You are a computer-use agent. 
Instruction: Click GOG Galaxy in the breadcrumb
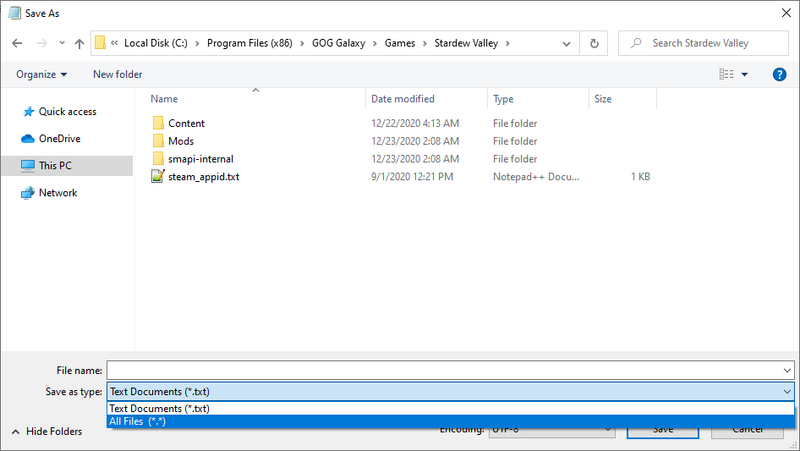[338, 43]
